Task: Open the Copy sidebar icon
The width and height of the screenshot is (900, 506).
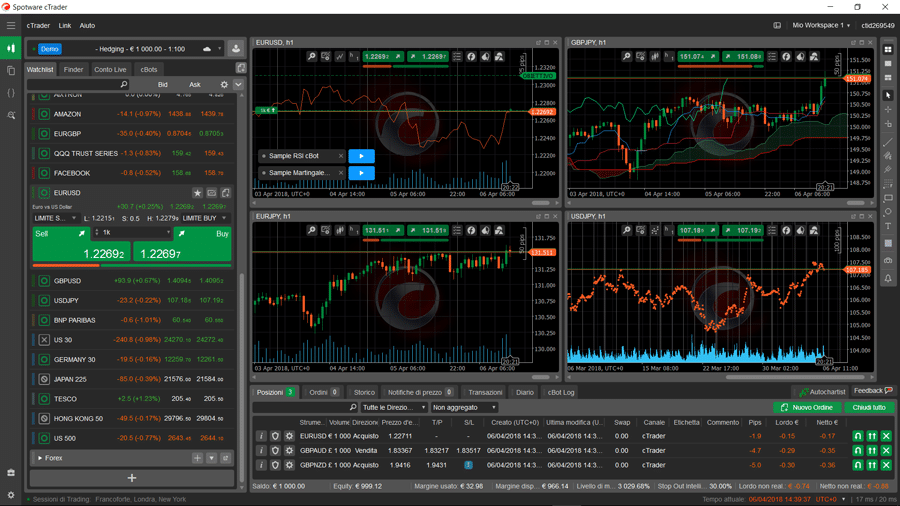Action: [x=11, y=71]
